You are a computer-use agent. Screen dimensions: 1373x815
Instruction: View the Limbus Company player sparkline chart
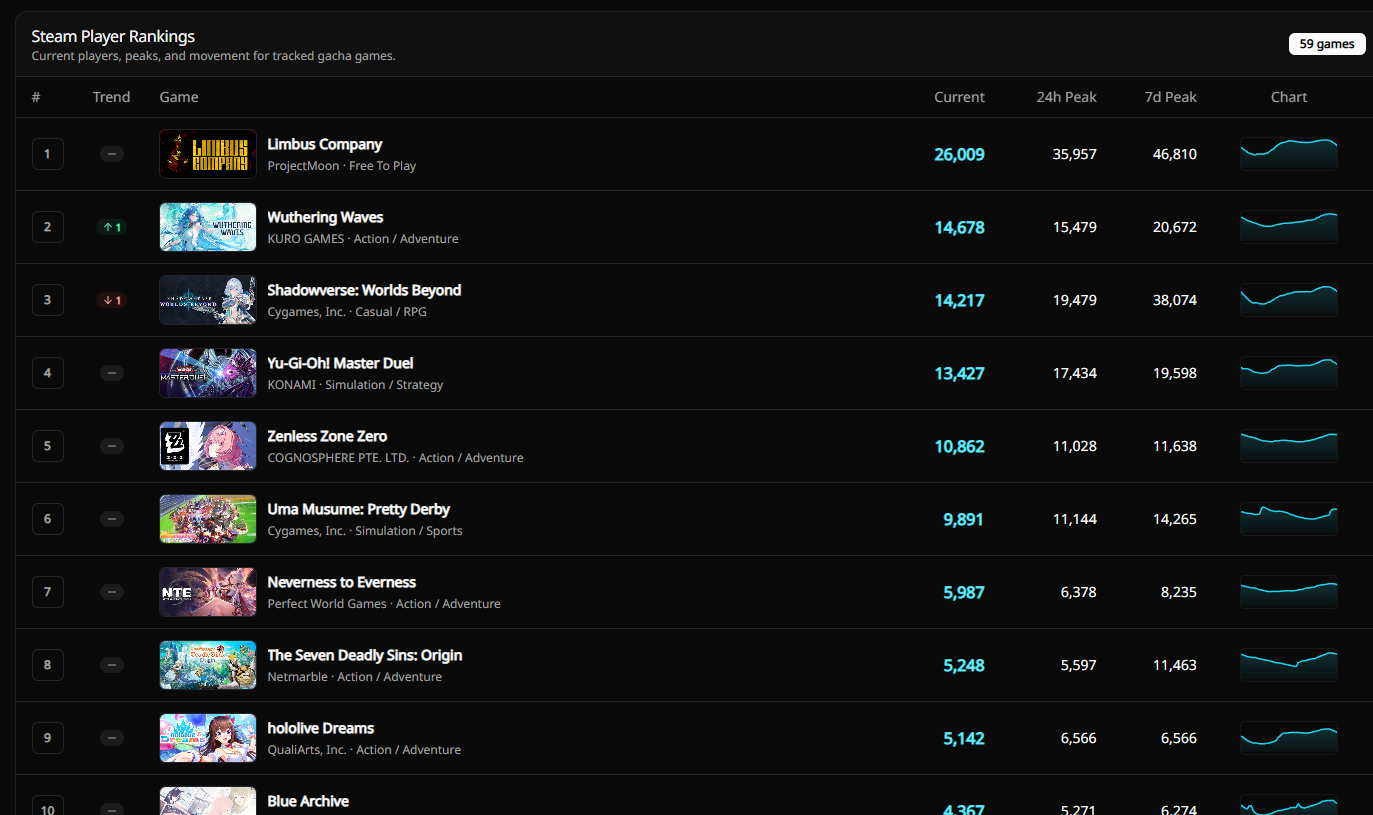click(1289, 154)
